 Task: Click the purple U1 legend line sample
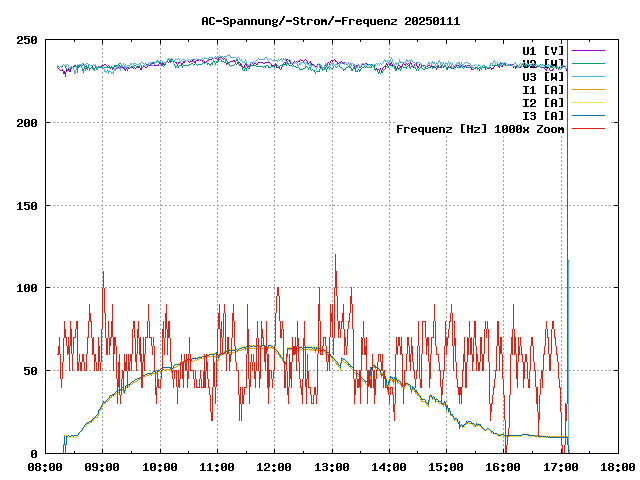pos(589,50)
